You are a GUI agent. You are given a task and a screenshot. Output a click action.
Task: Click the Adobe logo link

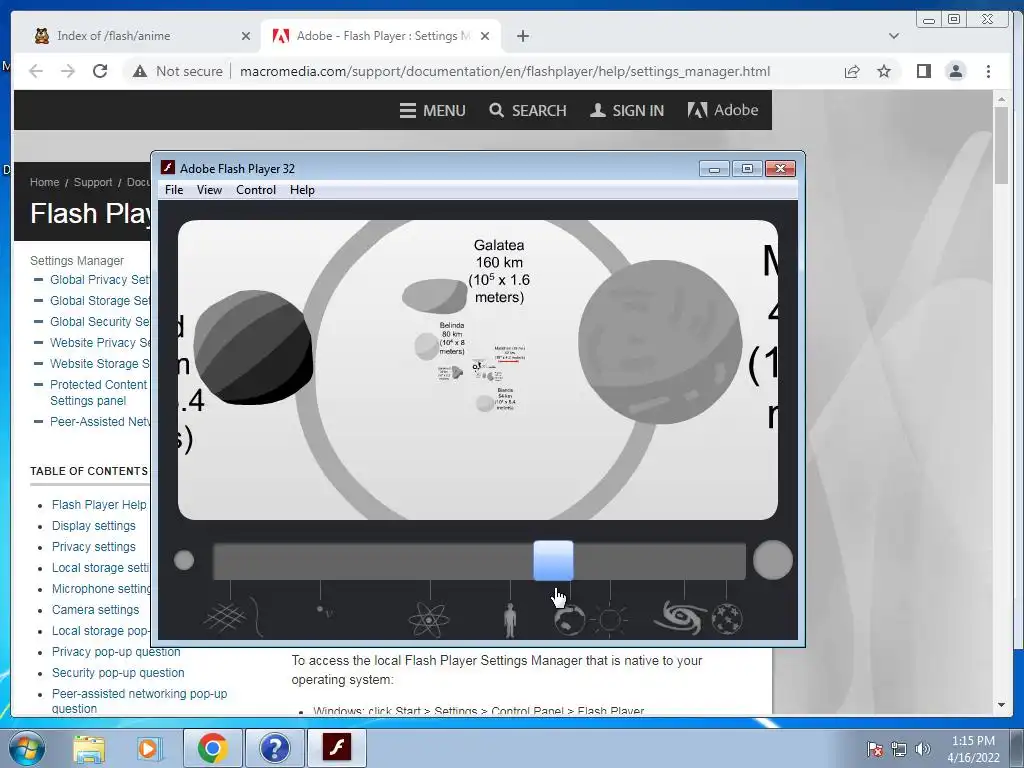point(722,110)
